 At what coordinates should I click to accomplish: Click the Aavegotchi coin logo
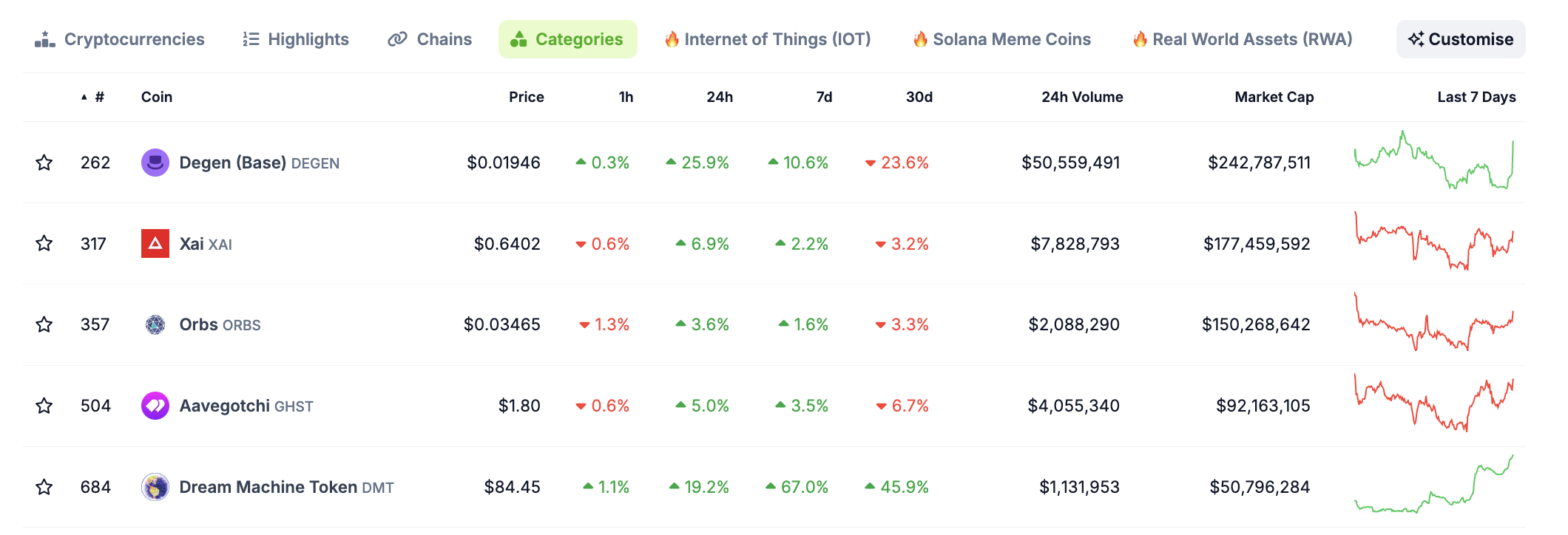point(155,406)
